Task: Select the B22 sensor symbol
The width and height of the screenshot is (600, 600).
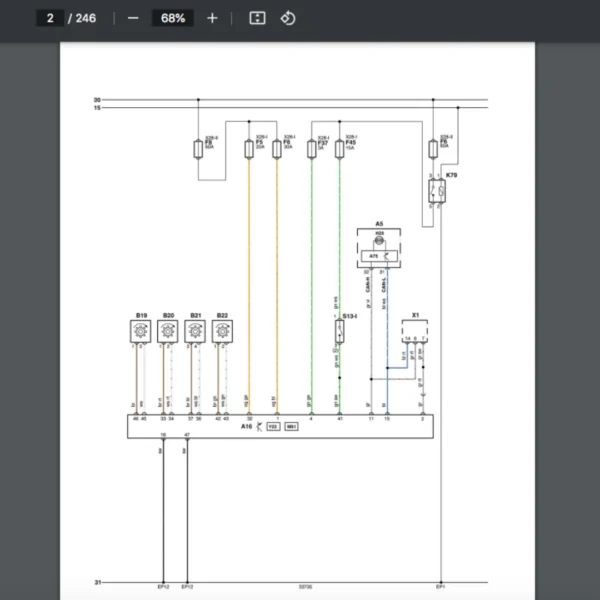Action: pyautogui.click(x=222, y=335)
